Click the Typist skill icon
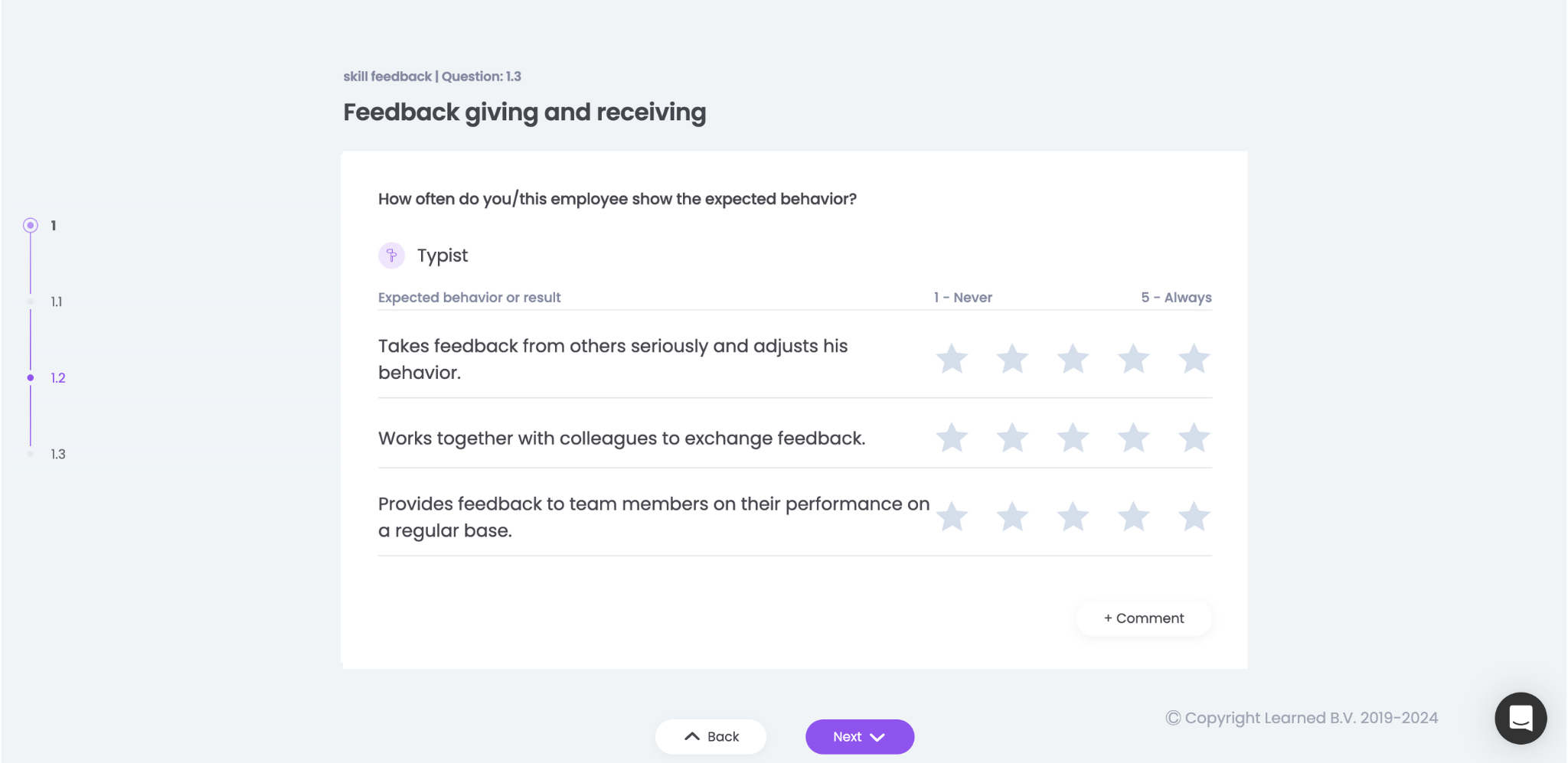The width and height of the screenshot is (1568, 763). 391,256
